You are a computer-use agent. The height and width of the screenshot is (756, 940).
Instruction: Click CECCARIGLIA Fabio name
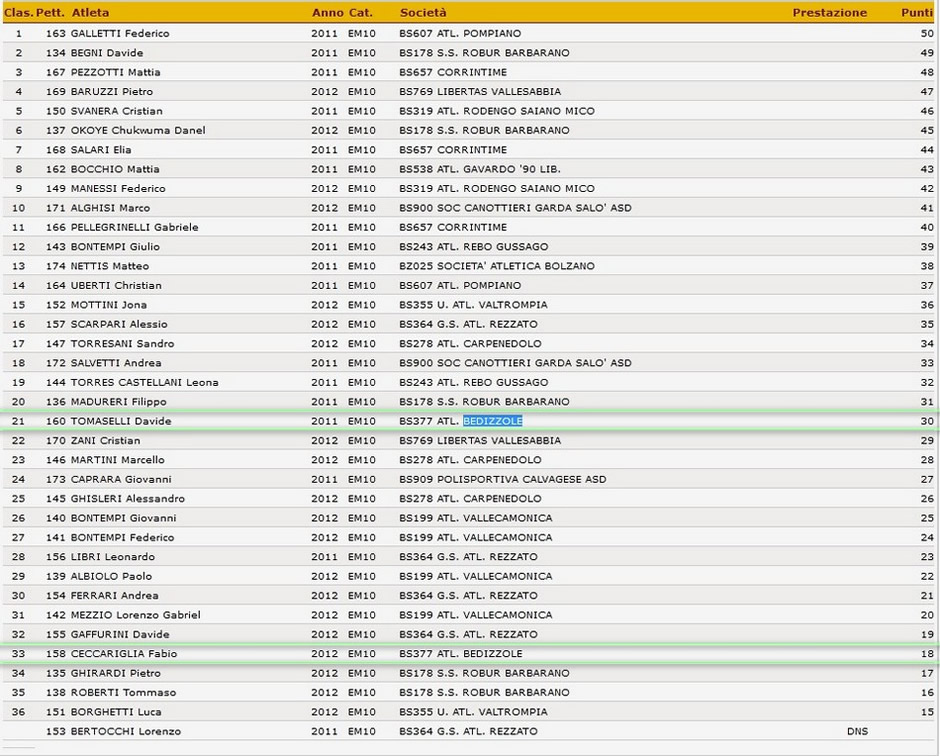(x=124, y=653)
